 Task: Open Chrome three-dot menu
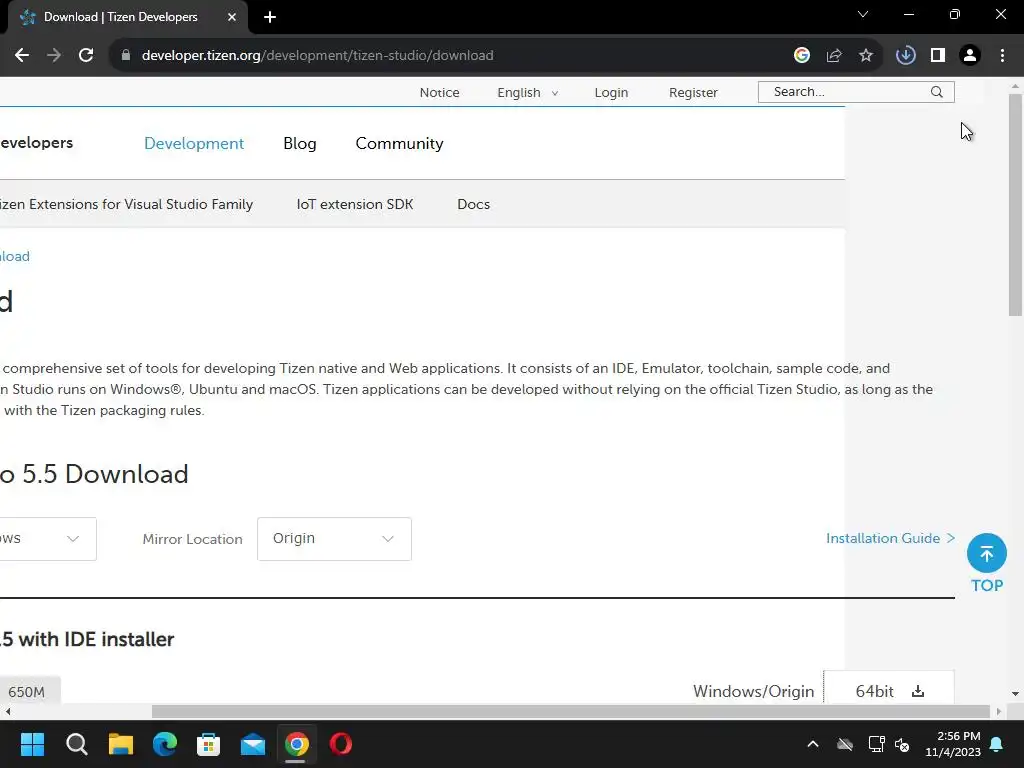click(x=1002, y=56)
